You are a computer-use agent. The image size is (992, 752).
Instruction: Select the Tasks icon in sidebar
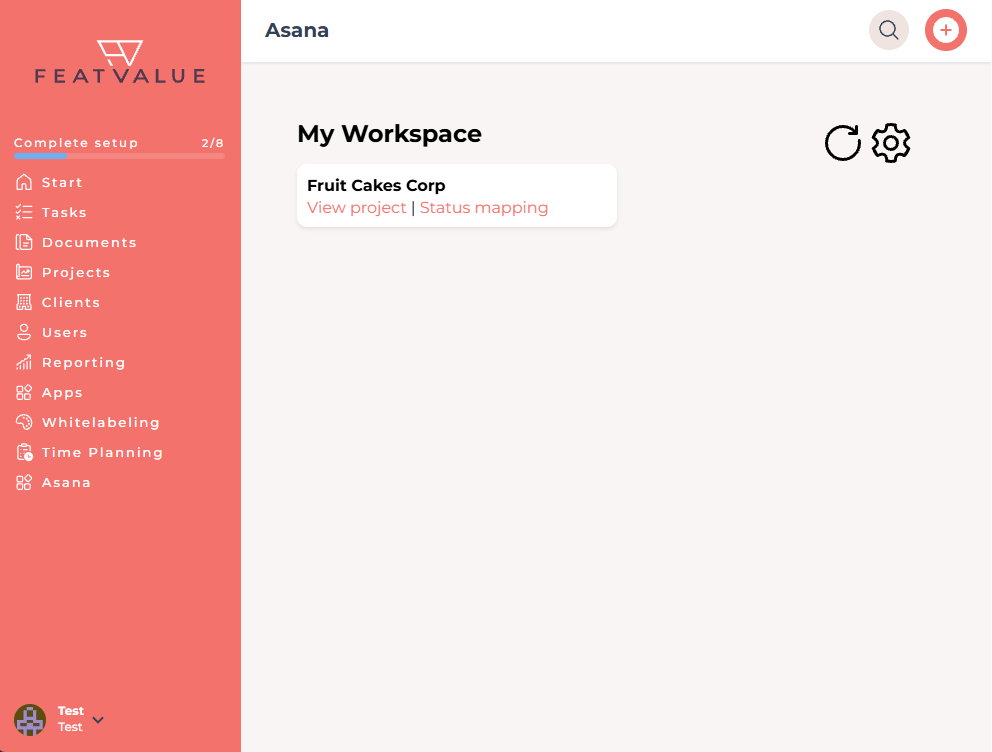click(24, 212)
